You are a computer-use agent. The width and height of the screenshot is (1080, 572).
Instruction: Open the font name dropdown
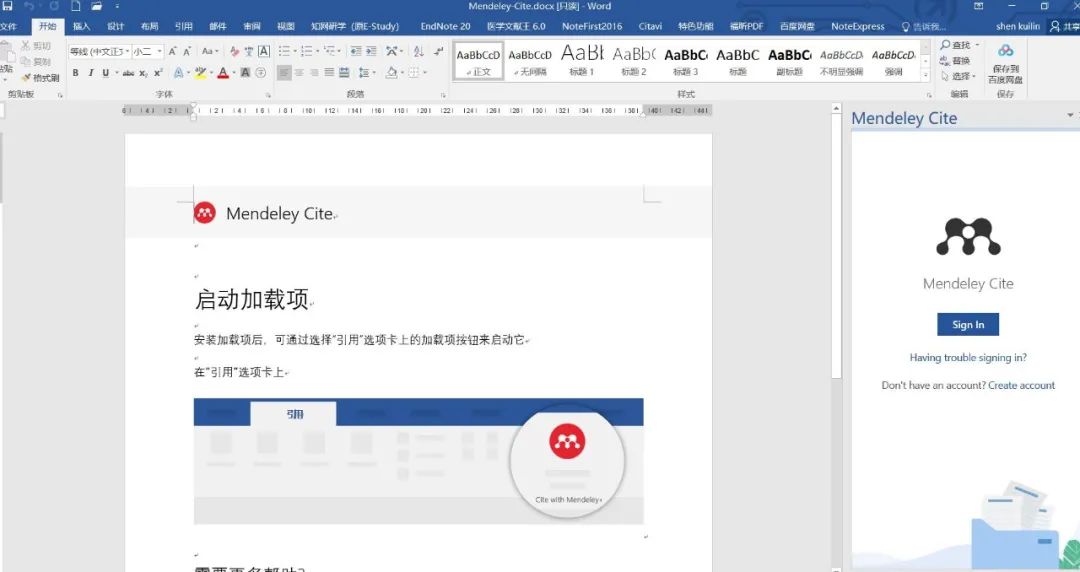pyautogui.click(x=127, y=52)
